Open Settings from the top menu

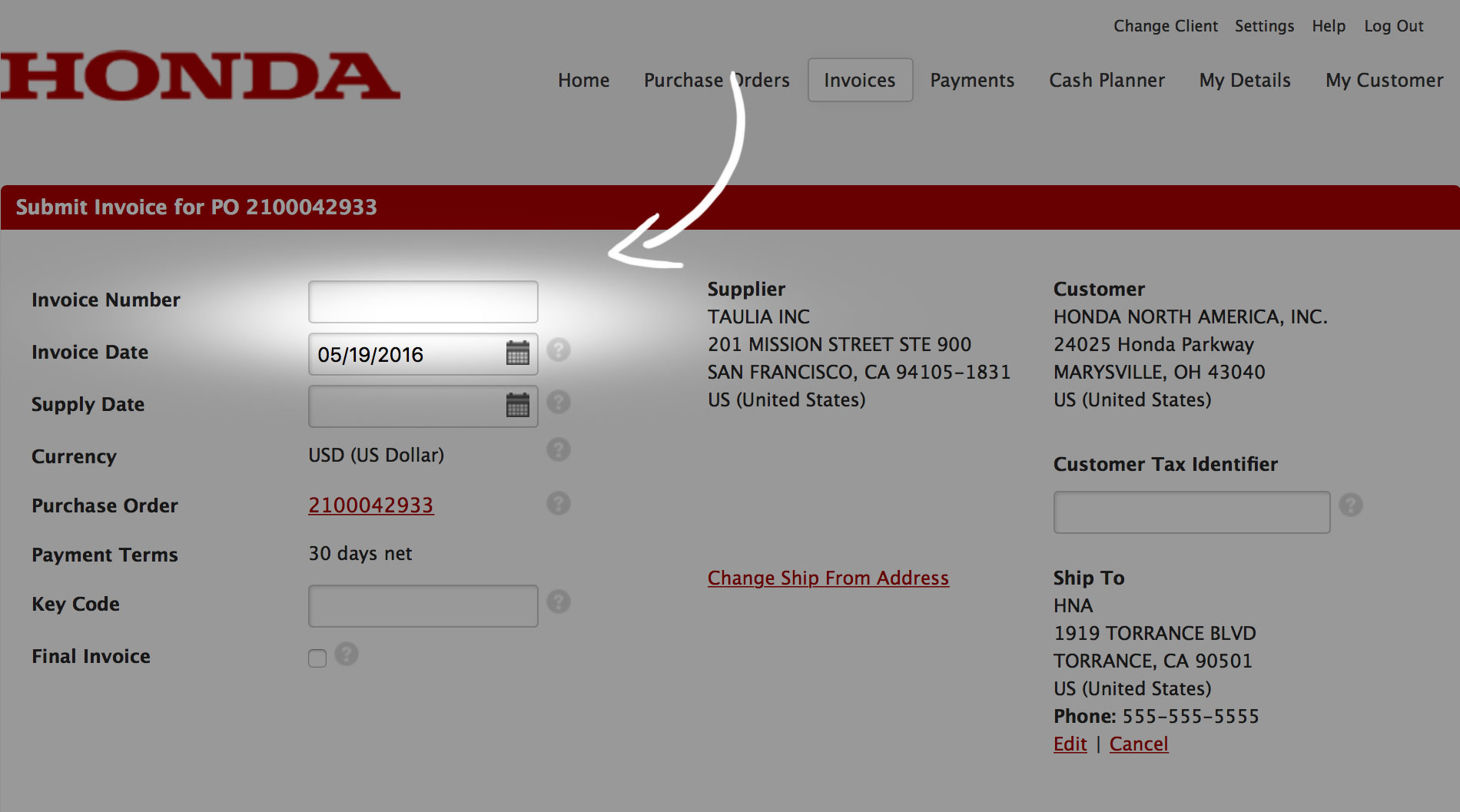point(1264,26)
